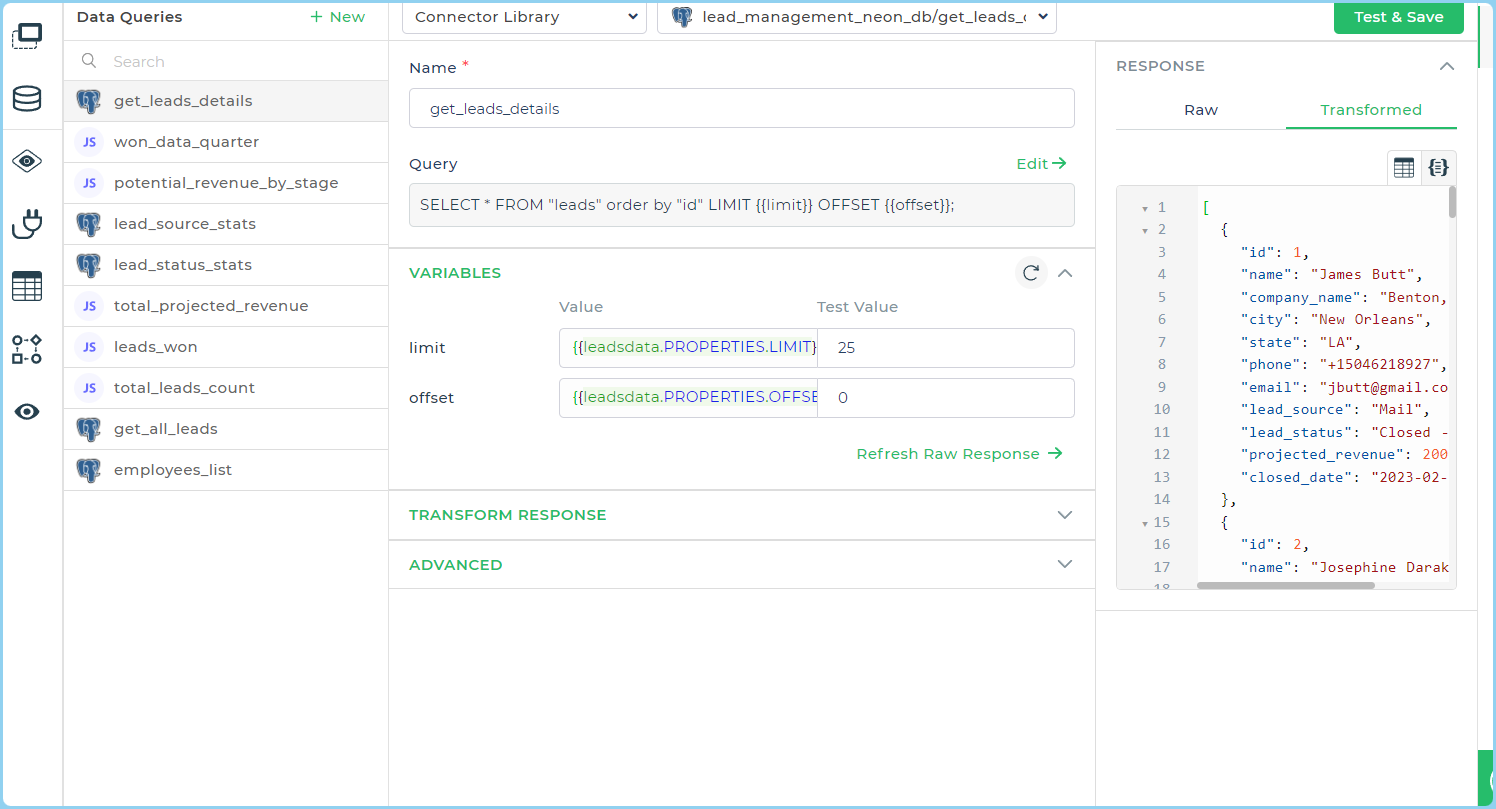Switch response to table view icon

click(x=1404, y=168)
